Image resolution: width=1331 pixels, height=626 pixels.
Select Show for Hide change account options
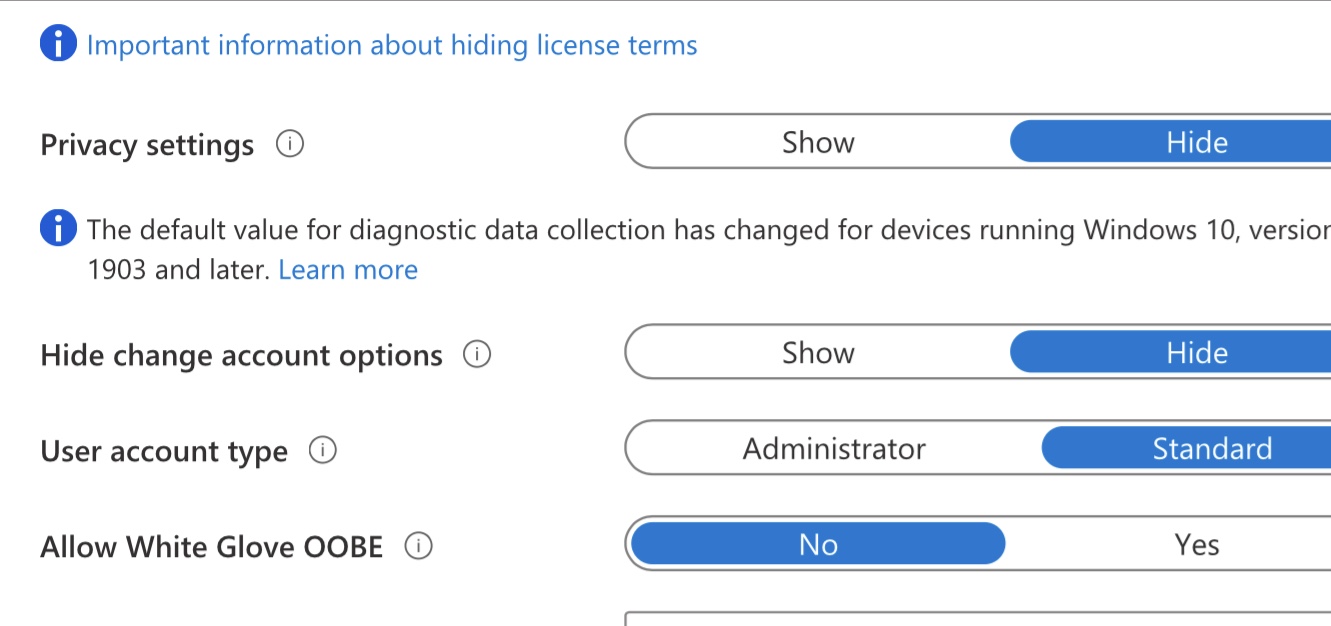(x=817, y=352)
